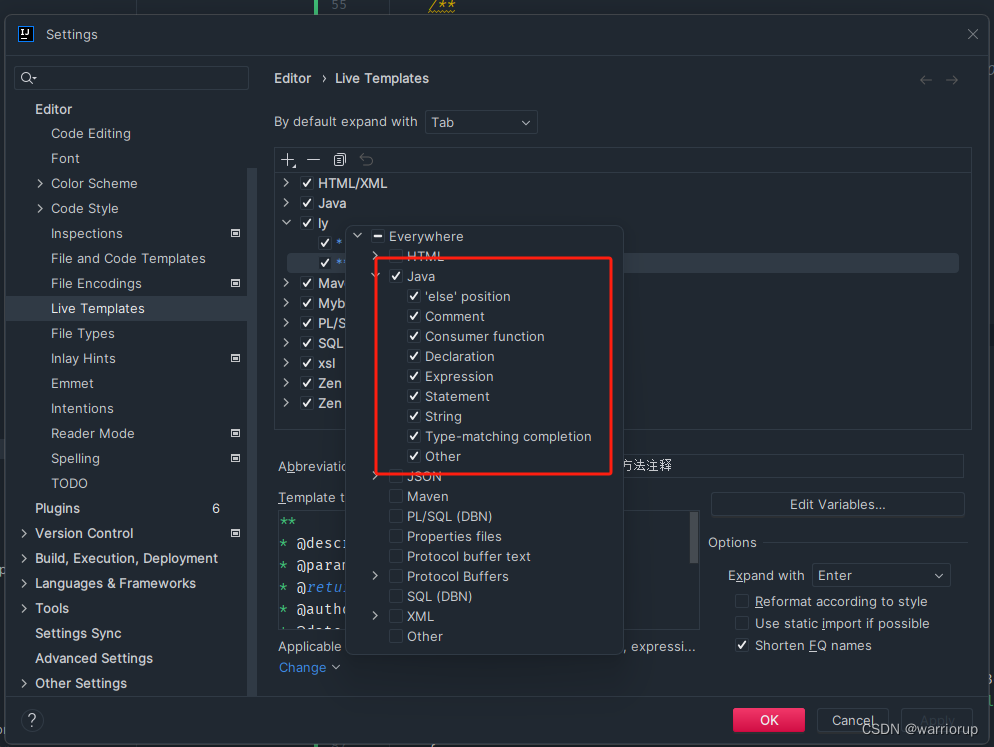Viewport: 994px width, 747px height.
Task: Click the project-level icon beside File Encodings
Action: (x=235, y=283)
